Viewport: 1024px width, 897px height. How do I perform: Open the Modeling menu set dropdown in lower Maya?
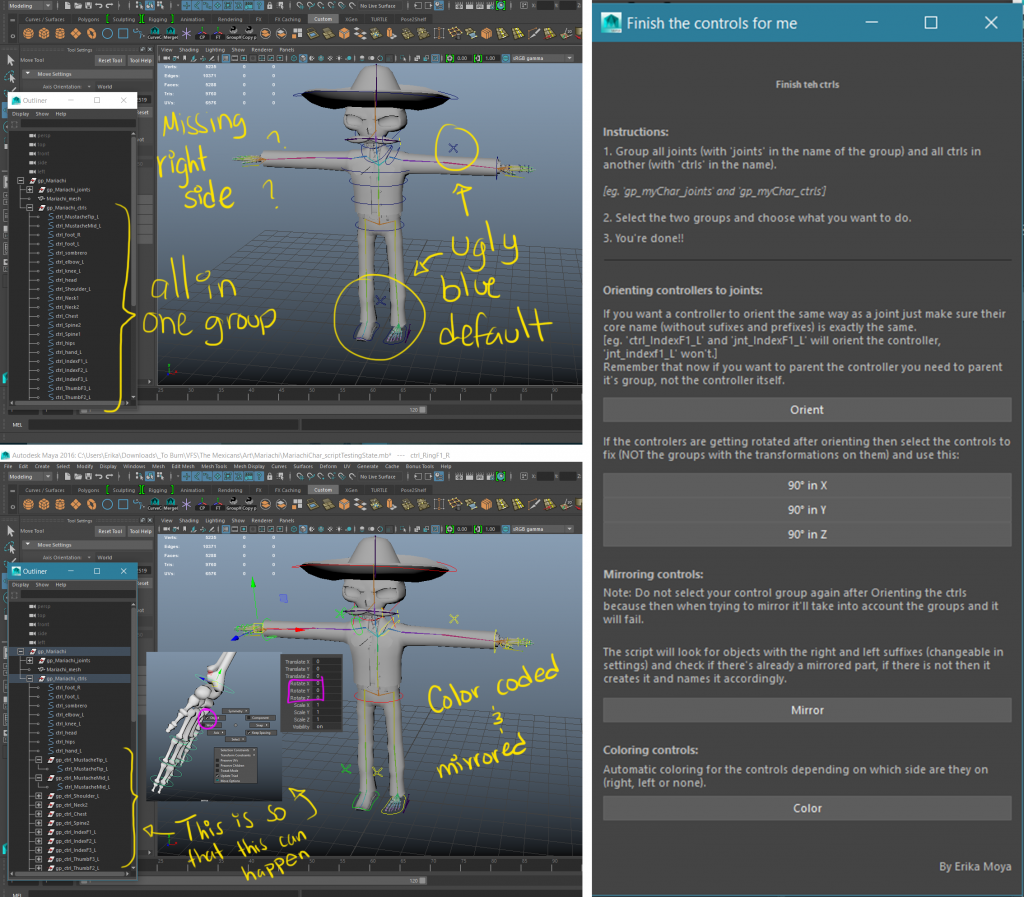coord(28,478)
